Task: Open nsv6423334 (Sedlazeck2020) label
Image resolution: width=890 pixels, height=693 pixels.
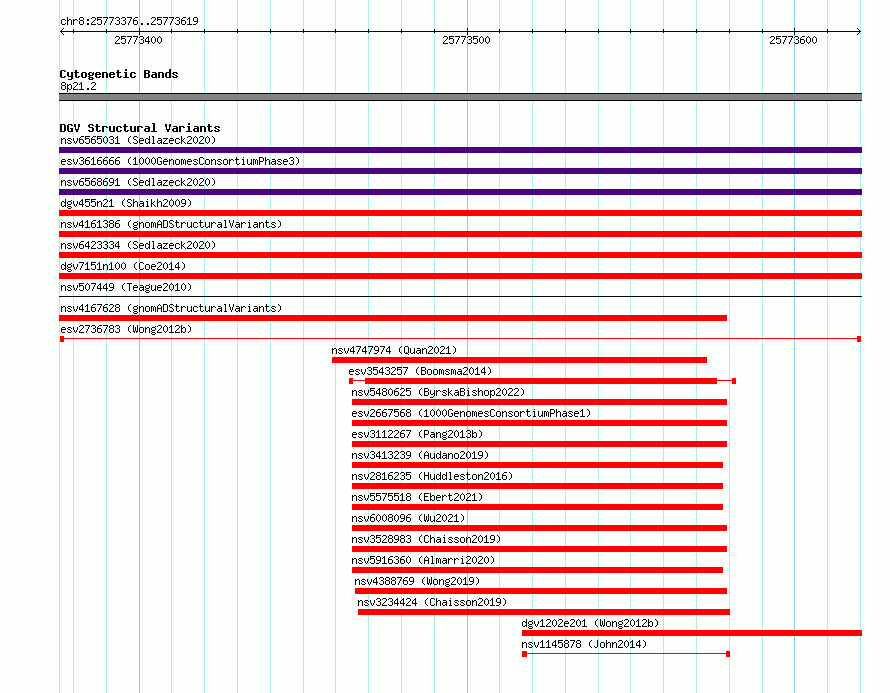Action: click(138, 245)
